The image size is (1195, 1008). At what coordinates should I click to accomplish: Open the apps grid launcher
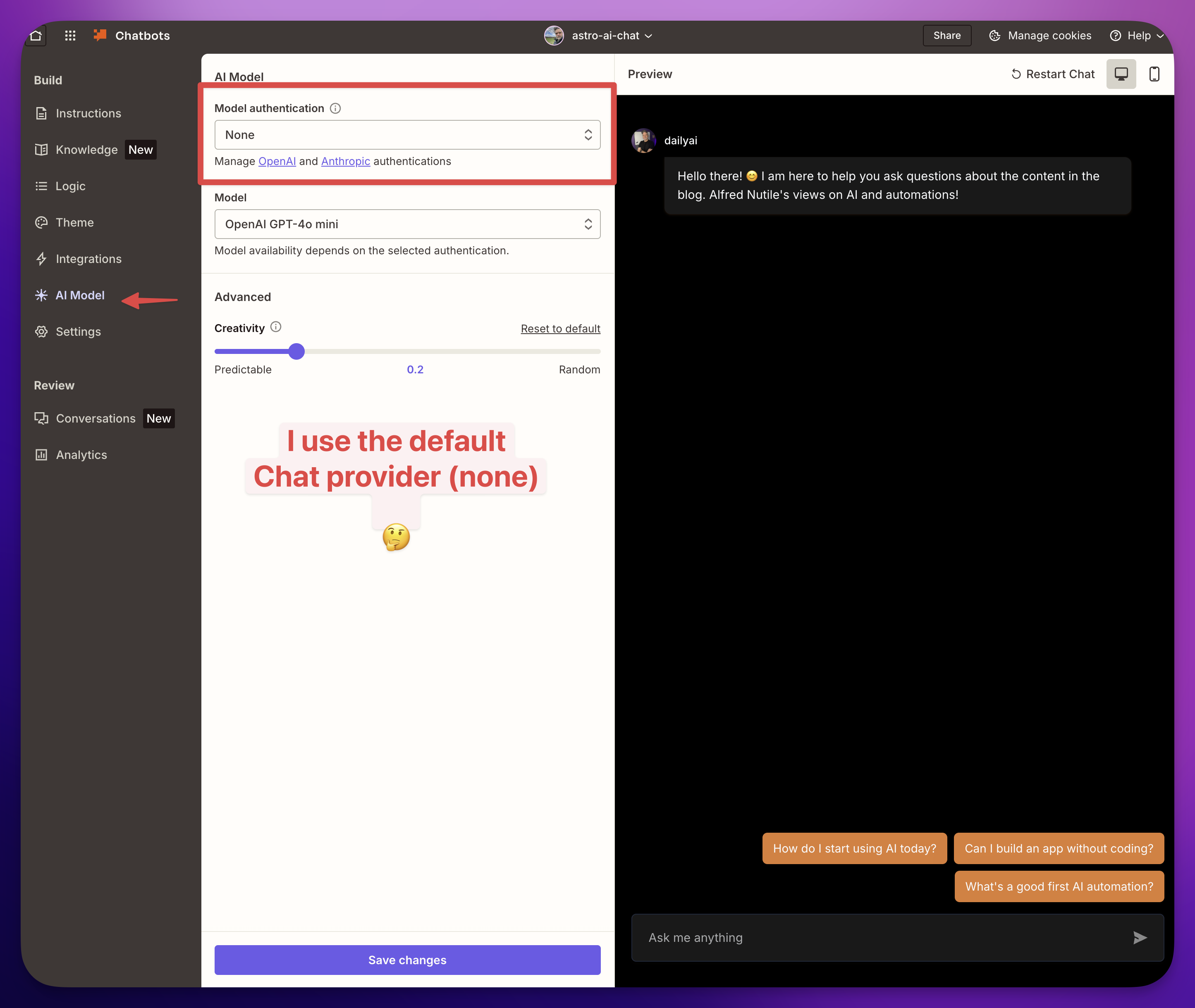pyautogui.click(x=70, y=36)
